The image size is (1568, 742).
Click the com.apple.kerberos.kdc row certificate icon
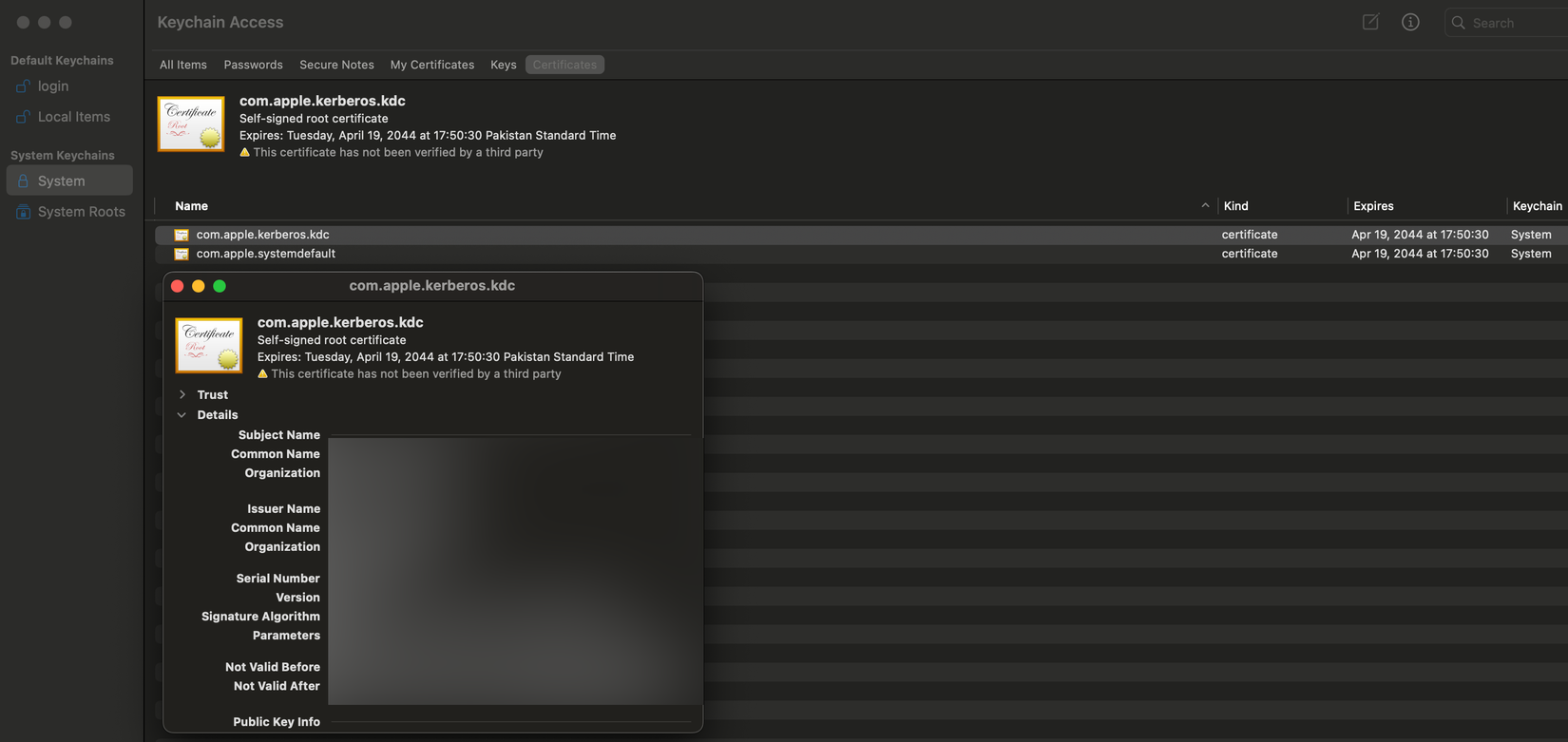[x=182, y=235]
